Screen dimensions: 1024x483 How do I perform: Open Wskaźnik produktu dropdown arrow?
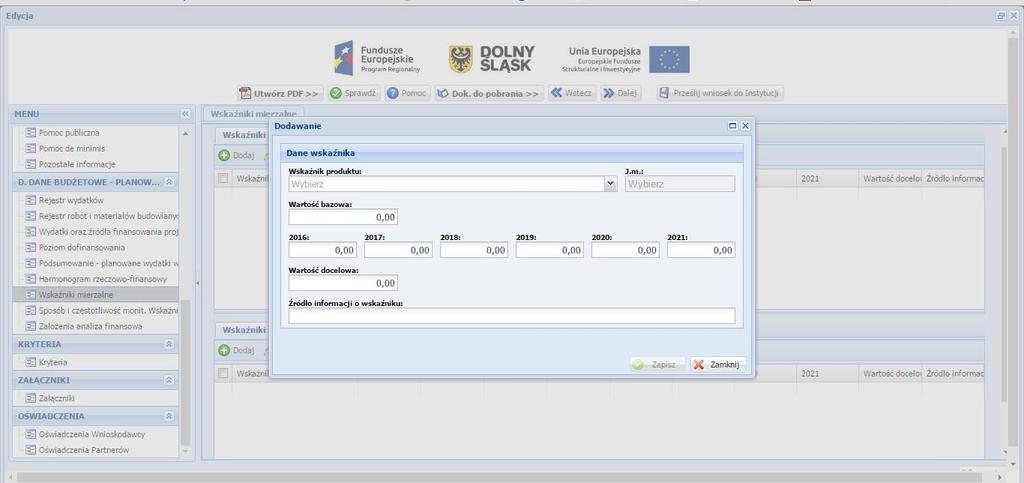[611, 184]
